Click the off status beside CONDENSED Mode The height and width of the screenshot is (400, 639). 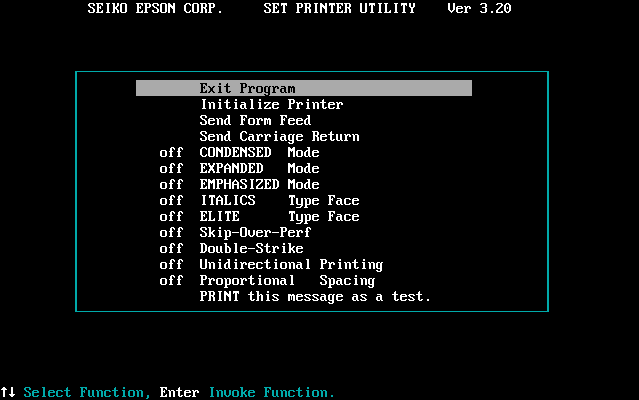(171, 152)
